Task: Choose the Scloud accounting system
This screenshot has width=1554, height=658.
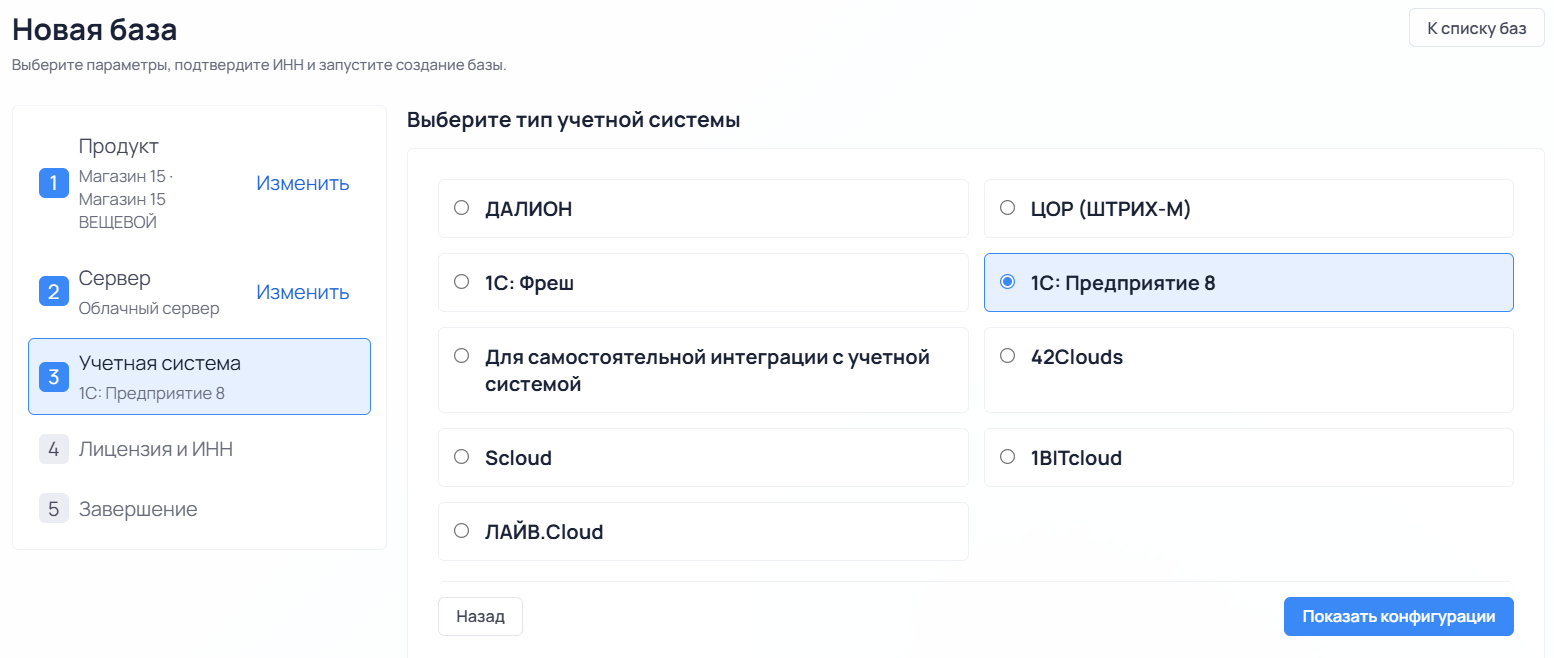Action: click(703, 457)
